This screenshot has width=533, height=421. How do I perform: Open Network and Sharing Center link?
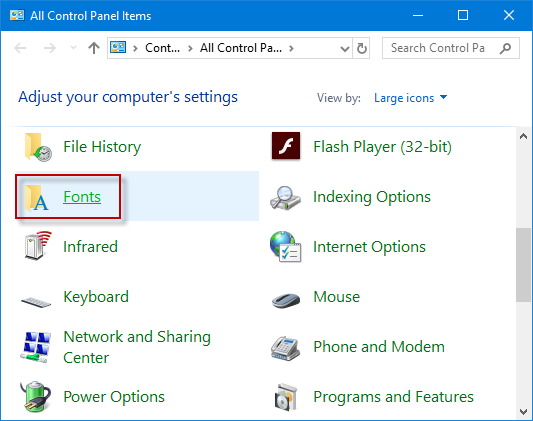(x=137, y=347)
